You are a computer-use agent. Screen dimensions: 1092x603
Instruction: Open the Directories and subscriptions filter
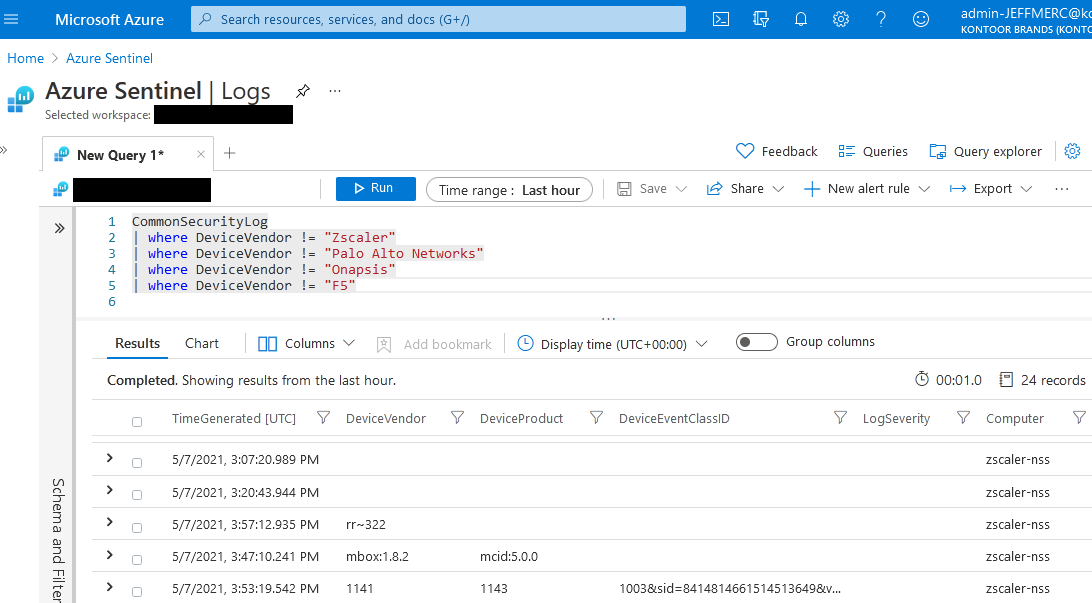(761, 19)
